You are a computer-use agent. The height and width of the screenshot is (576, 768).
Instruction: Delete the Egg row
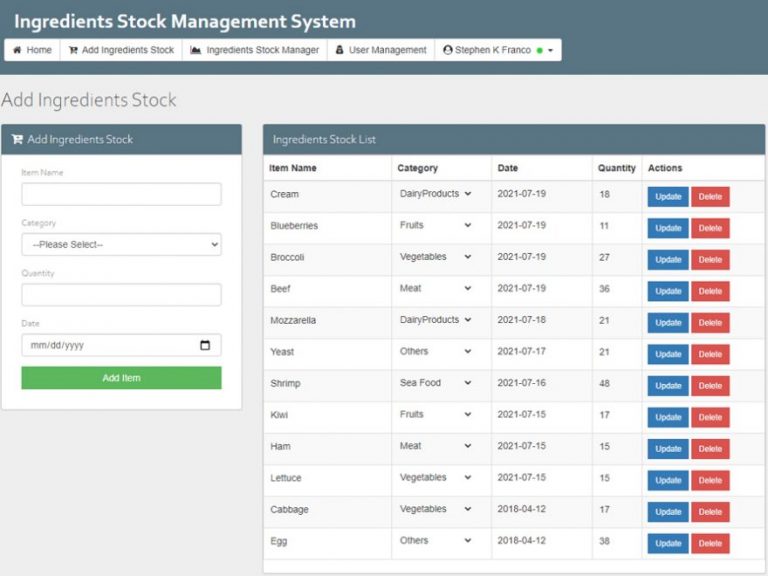710,544
